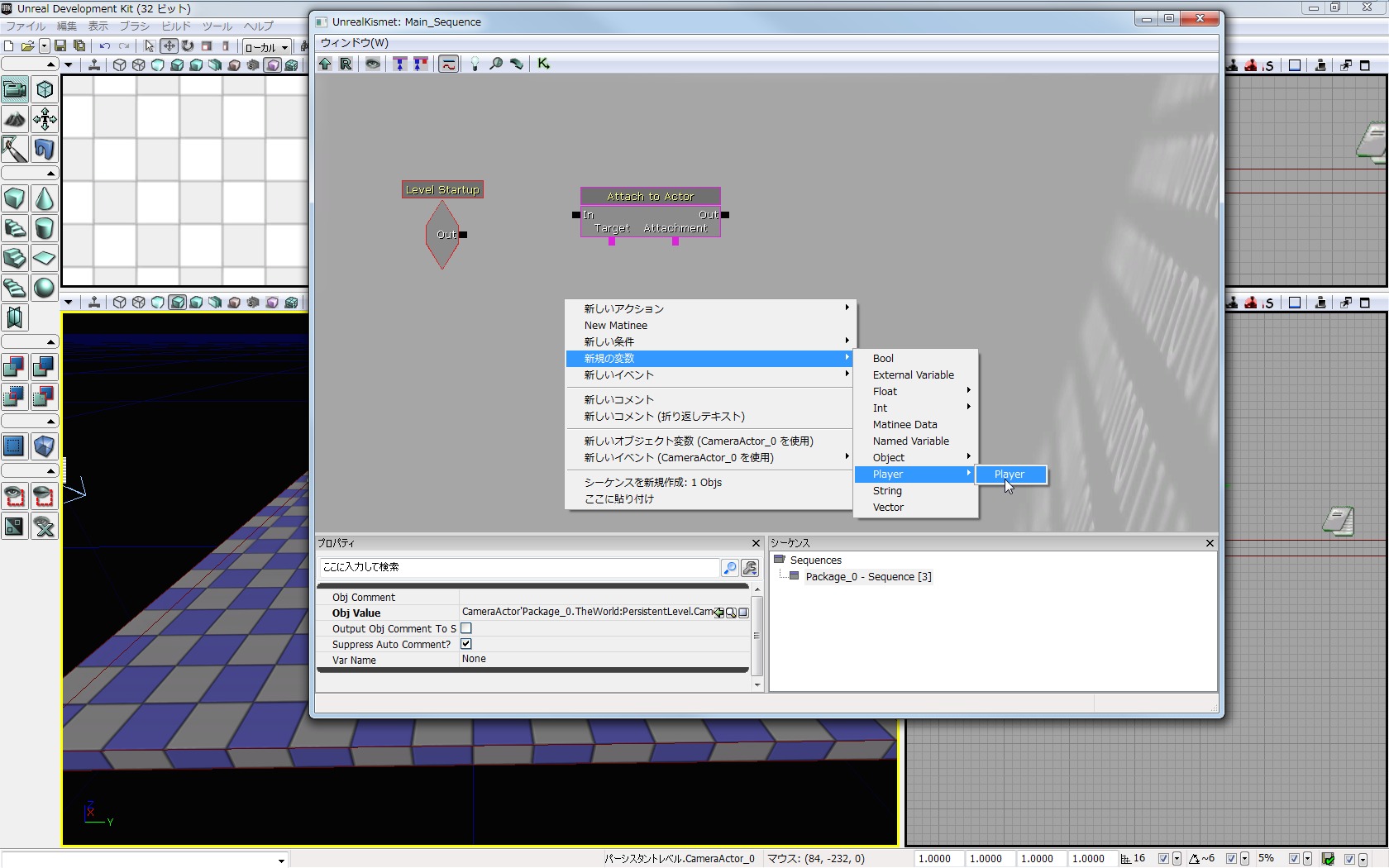1389x868 pixels.
Task: Click the Attach to Actor node title
Action: [x=650, y=196]
